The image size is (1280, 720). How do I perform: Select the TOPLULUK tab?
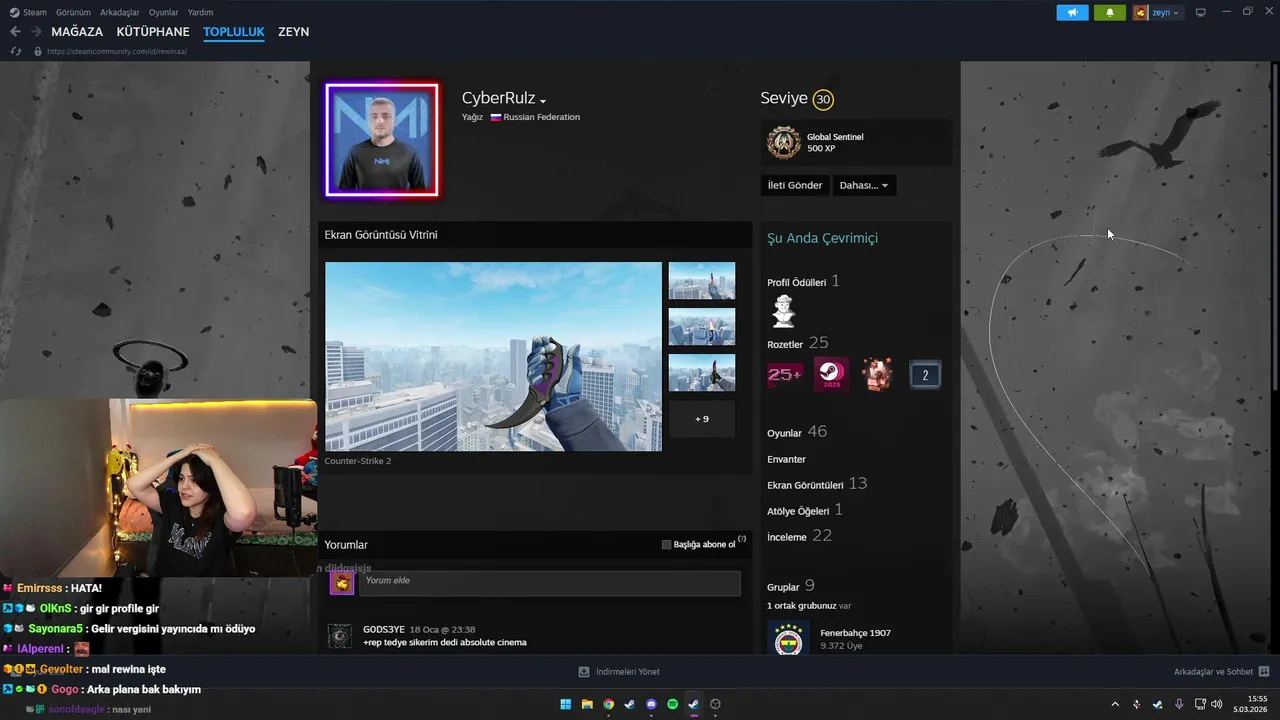click(234, 32)
